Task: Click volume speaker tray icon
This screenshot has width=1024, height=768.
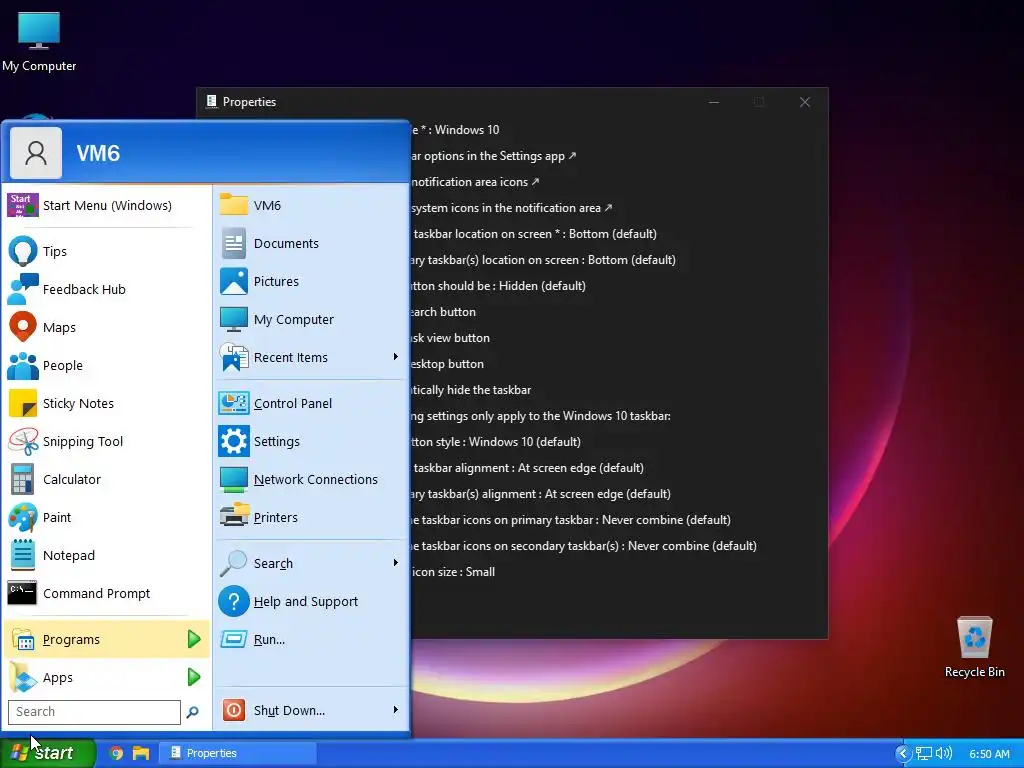Action: click(944, 754)
